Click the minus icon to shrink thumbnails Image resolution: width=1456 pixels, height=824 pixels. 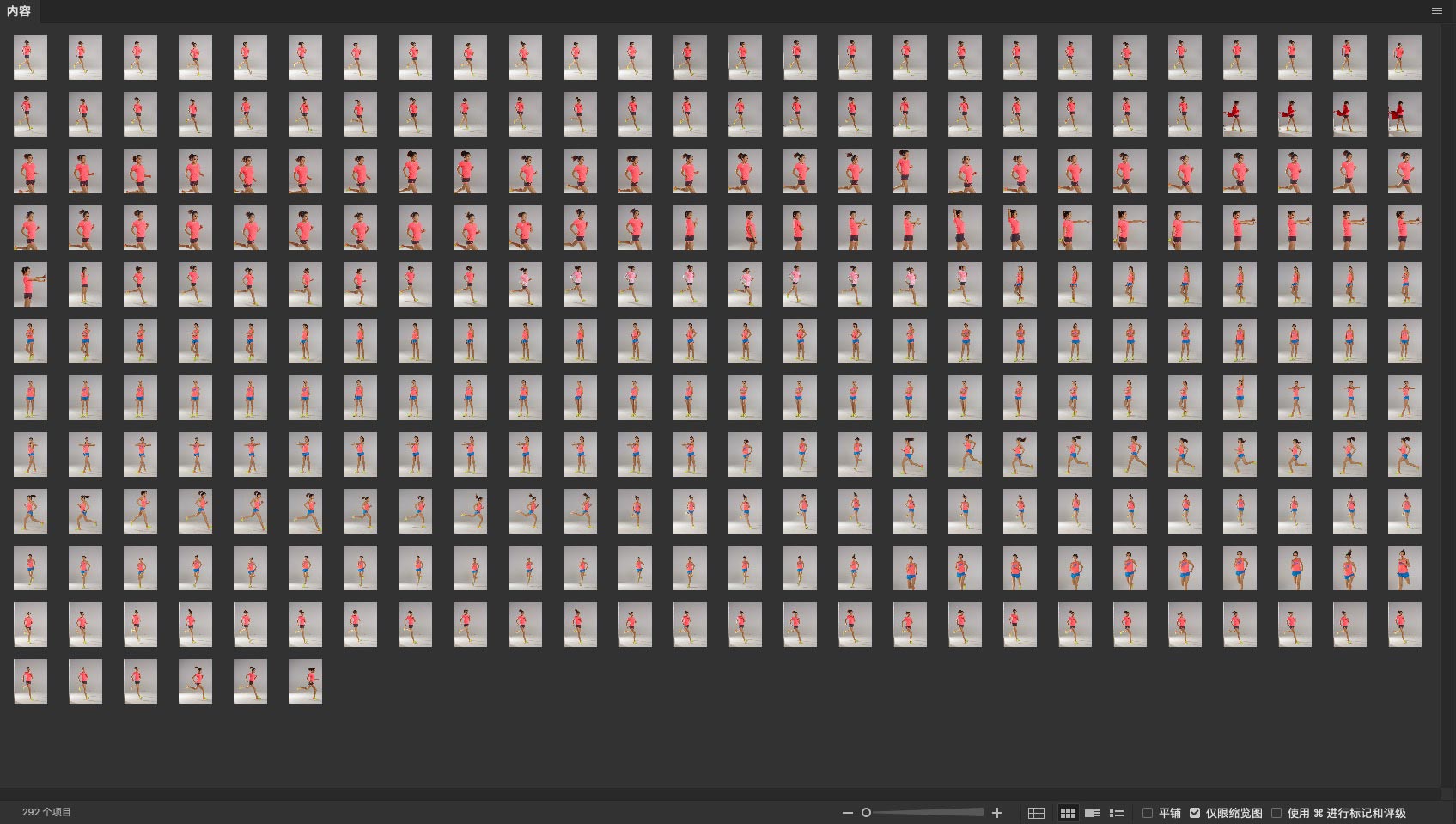(x=847, y=813)
